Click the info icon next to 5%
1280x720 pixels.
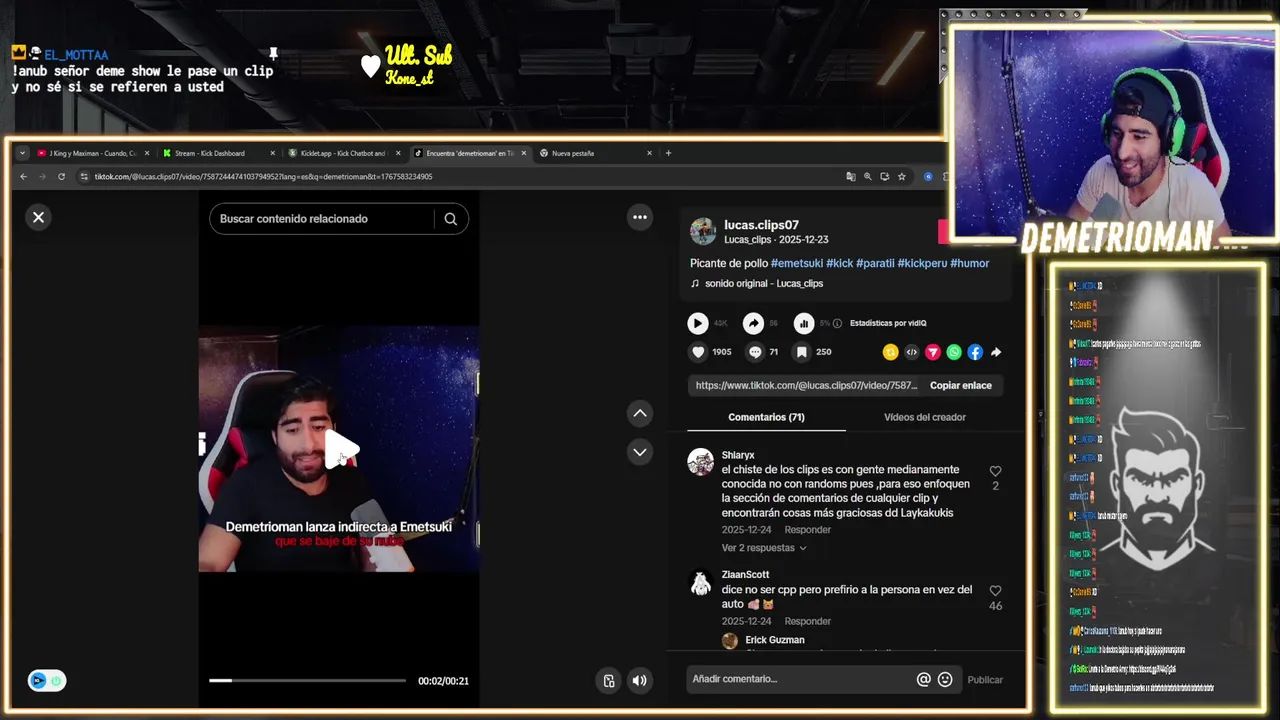click(x=837, y=323)
